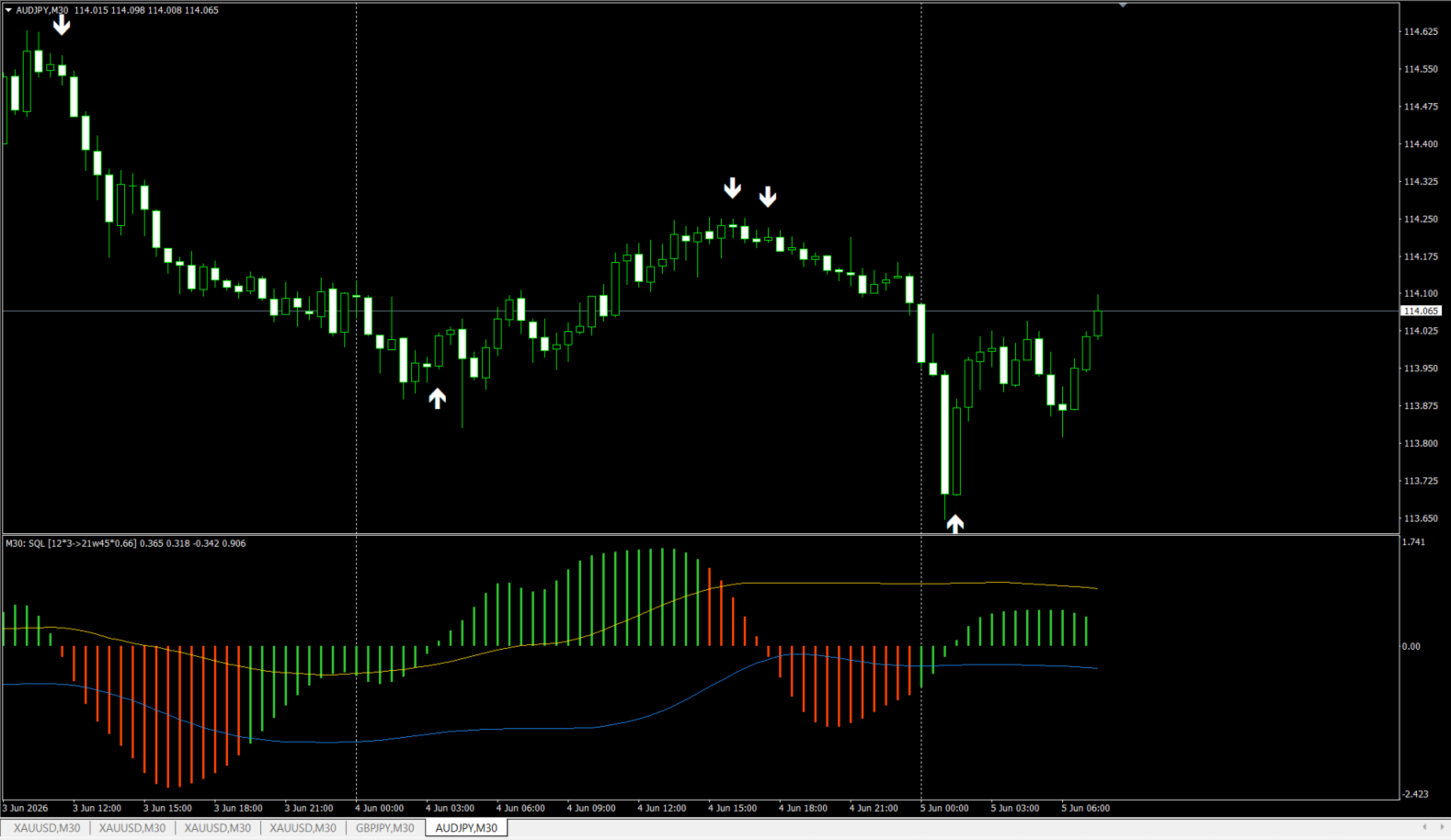Click the 114.625 price scale label
This screenshot has height=840, width=1451.
point(1421,31)
